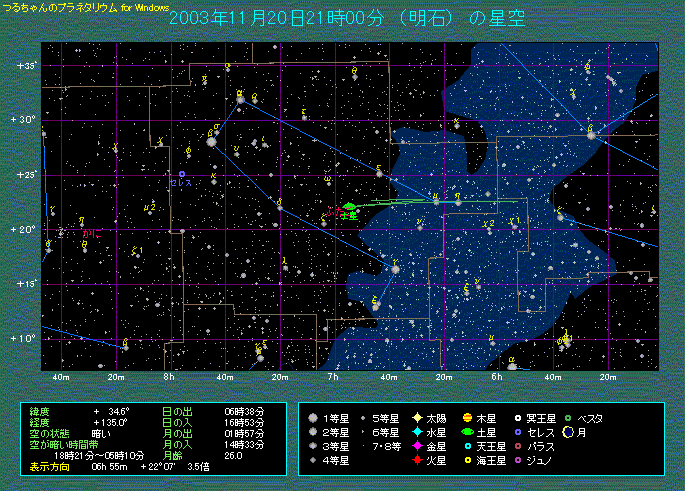The width and height of the screenshot is (685, 491).
Task: Click the 7h right ascension axis label
Action: [334, 377]
